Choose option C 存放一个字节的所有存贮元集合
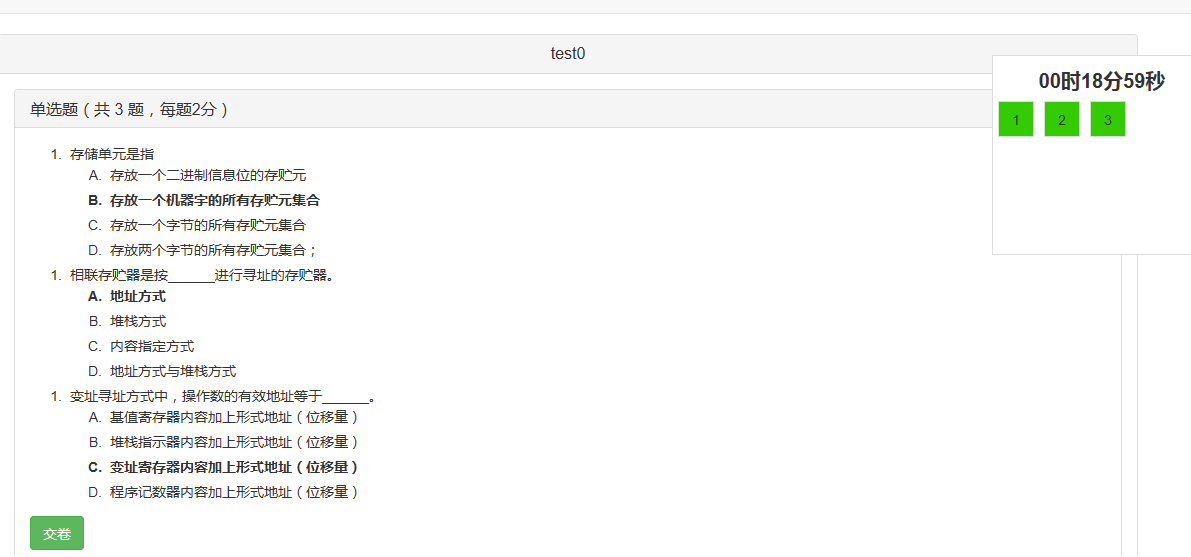The width and height of the screenshot is (1191, 557). (x=208, y=225)
